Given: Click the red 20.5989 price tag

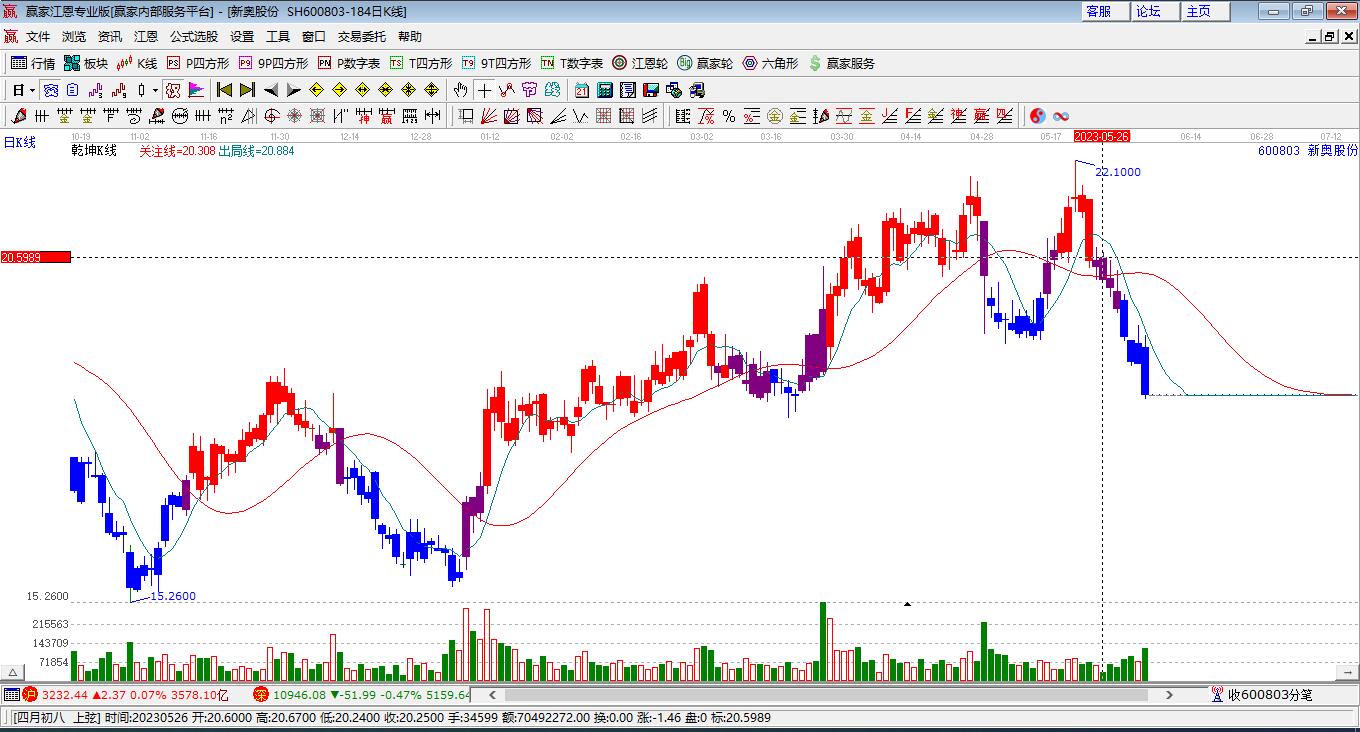Looking at the screenshot, I should coord(36,257).
